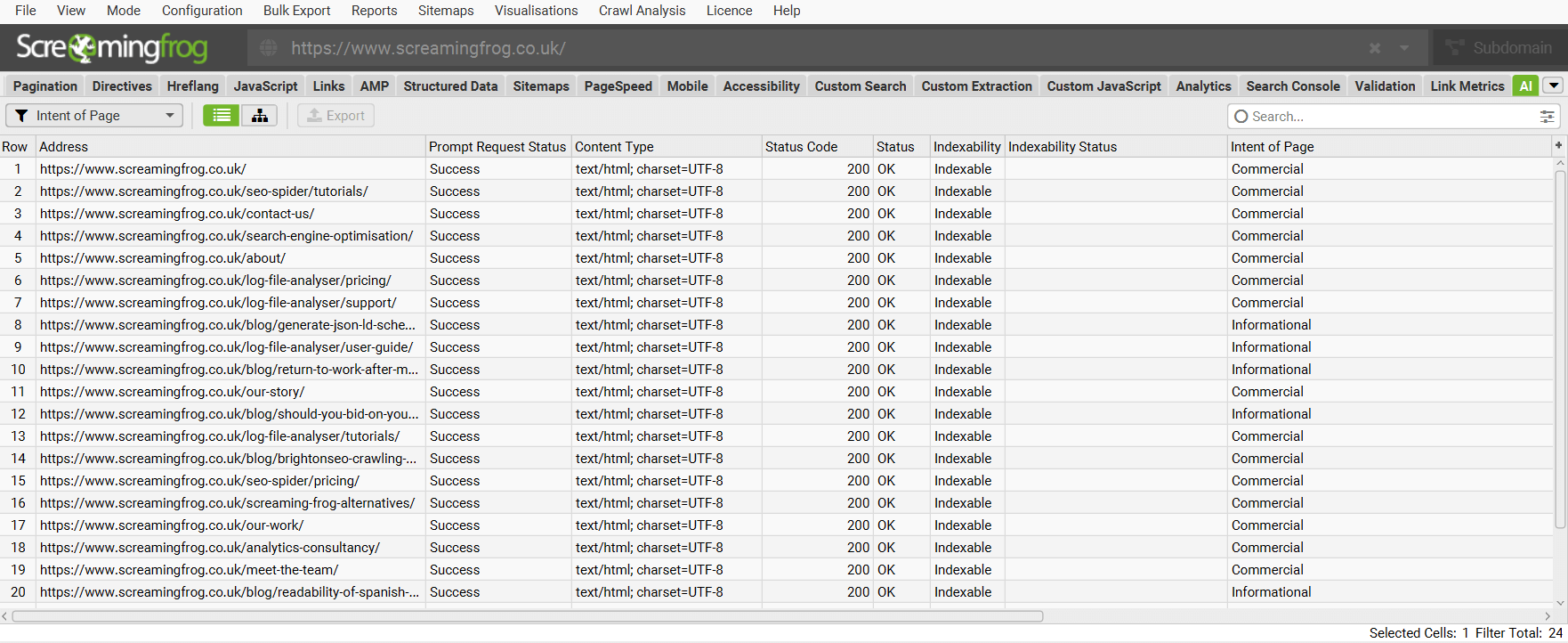Click the vertical scrollbar thumb
Image resolution: width=1568 pixels, height=643 pixels.
(x=1560, y=349)
